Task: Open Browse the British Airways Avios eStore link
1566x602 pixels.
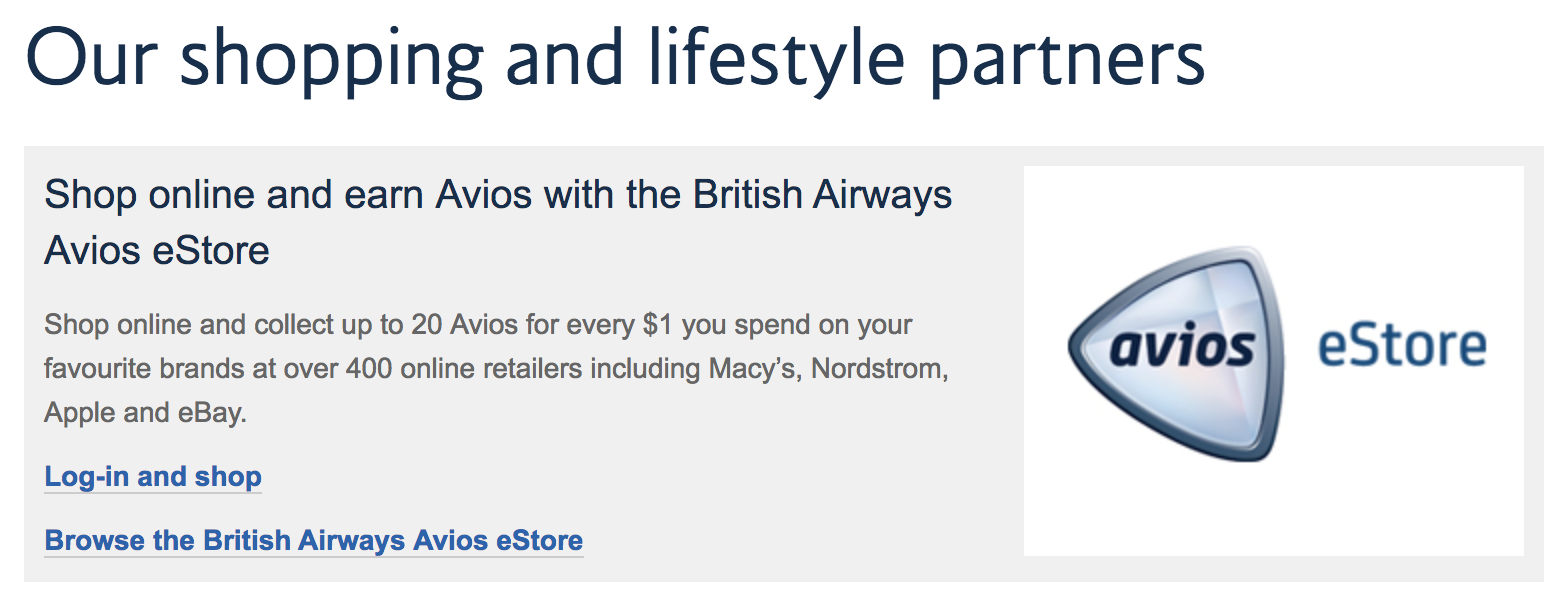Action: click(x=314, y=540)
